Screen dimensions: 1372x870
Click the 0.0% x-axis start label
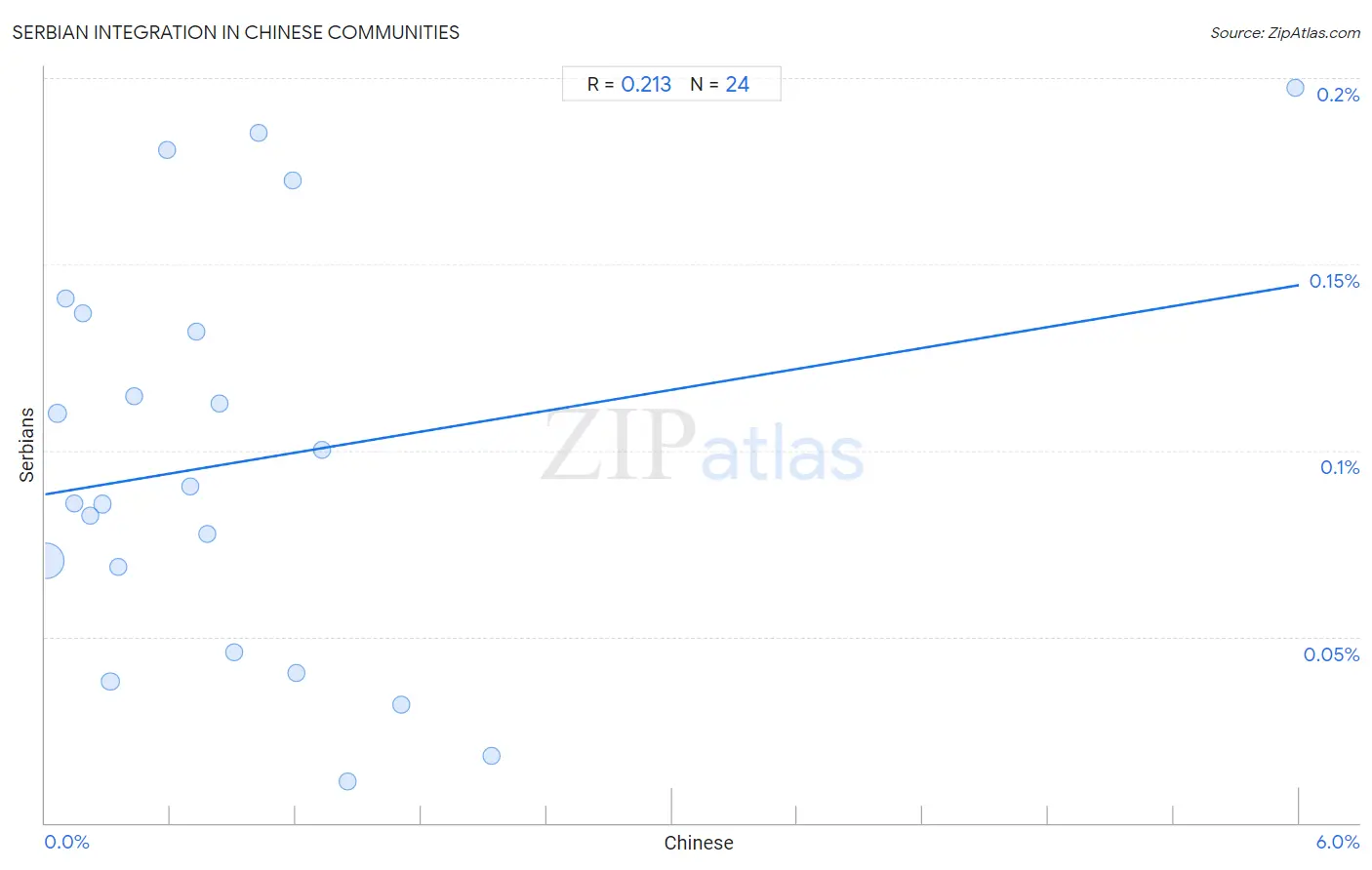(x=66, y=842)
